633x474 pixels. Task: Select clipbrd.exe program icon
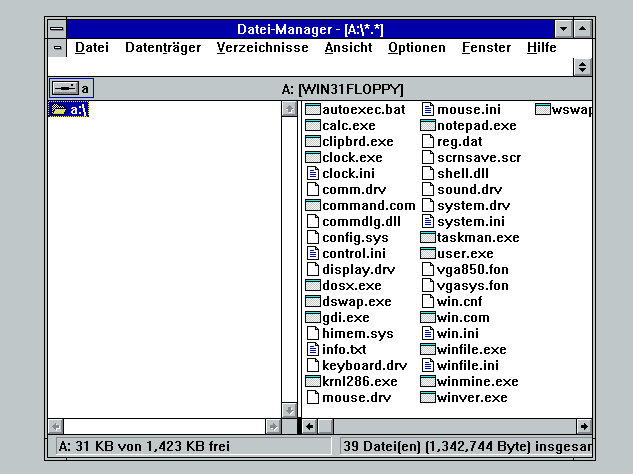coord(313,141)
